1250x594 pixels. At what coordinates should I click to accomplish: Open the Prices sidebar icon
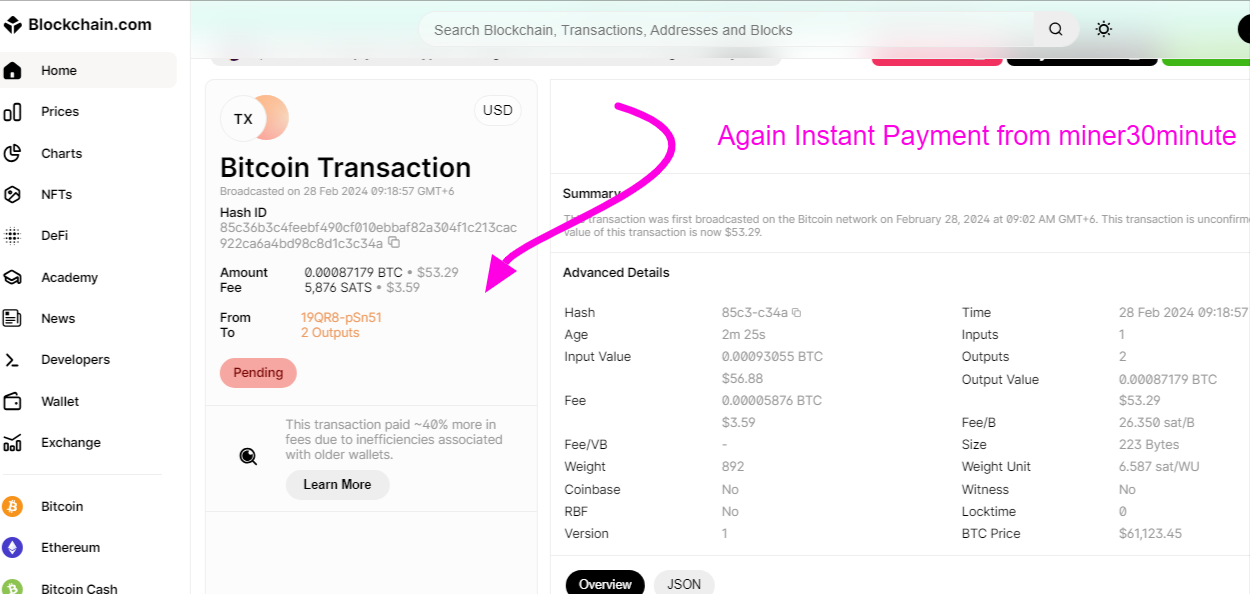pyautogui.click(x=13, y=112)
